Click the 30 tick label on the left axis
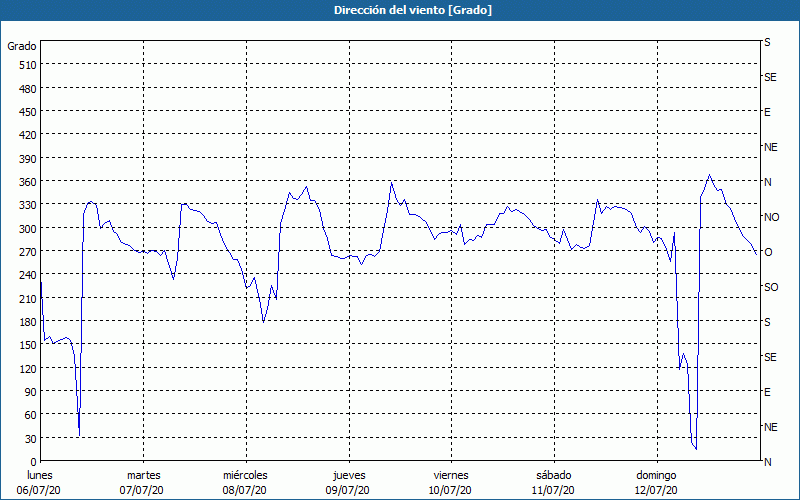800x500 pixels. tap(30, 439)
